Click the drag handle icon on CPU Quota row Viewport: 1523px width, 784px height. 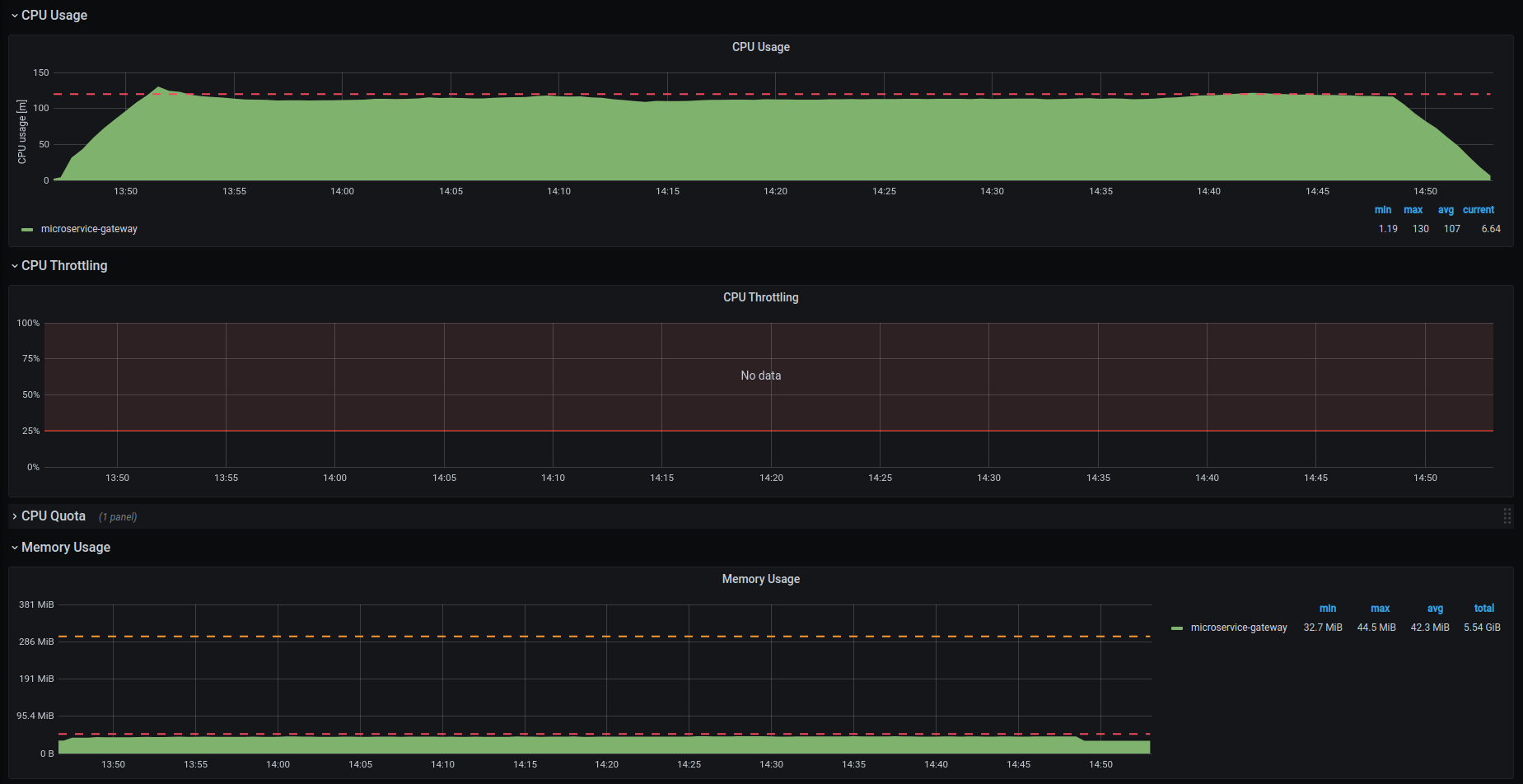click(1507, 516)
